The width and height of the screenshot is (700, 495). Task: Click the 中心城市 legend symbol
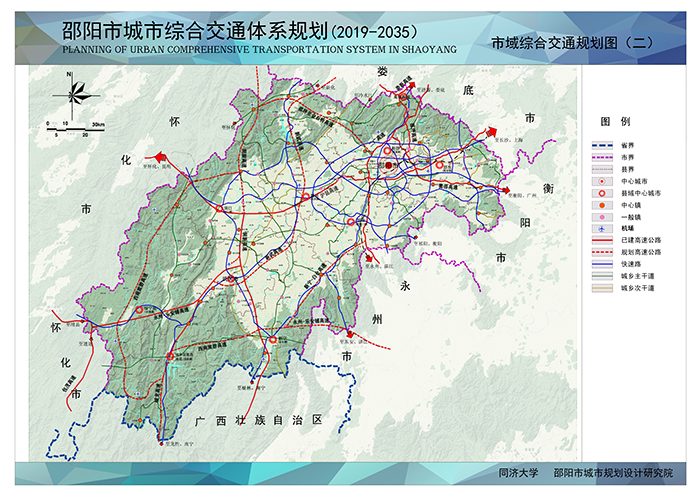coord(600,180)
